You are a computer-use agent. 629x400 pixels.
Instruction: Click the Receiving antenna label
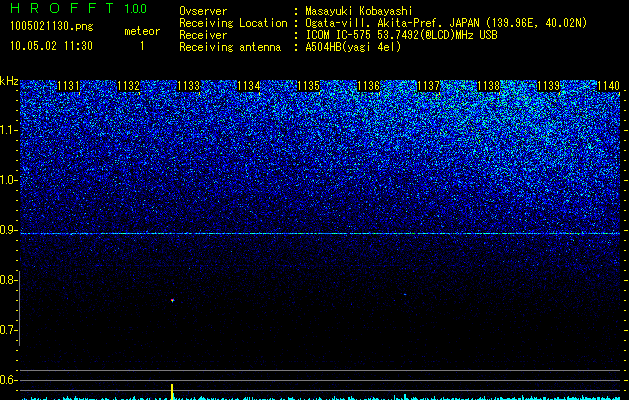[x=230, y=47]
